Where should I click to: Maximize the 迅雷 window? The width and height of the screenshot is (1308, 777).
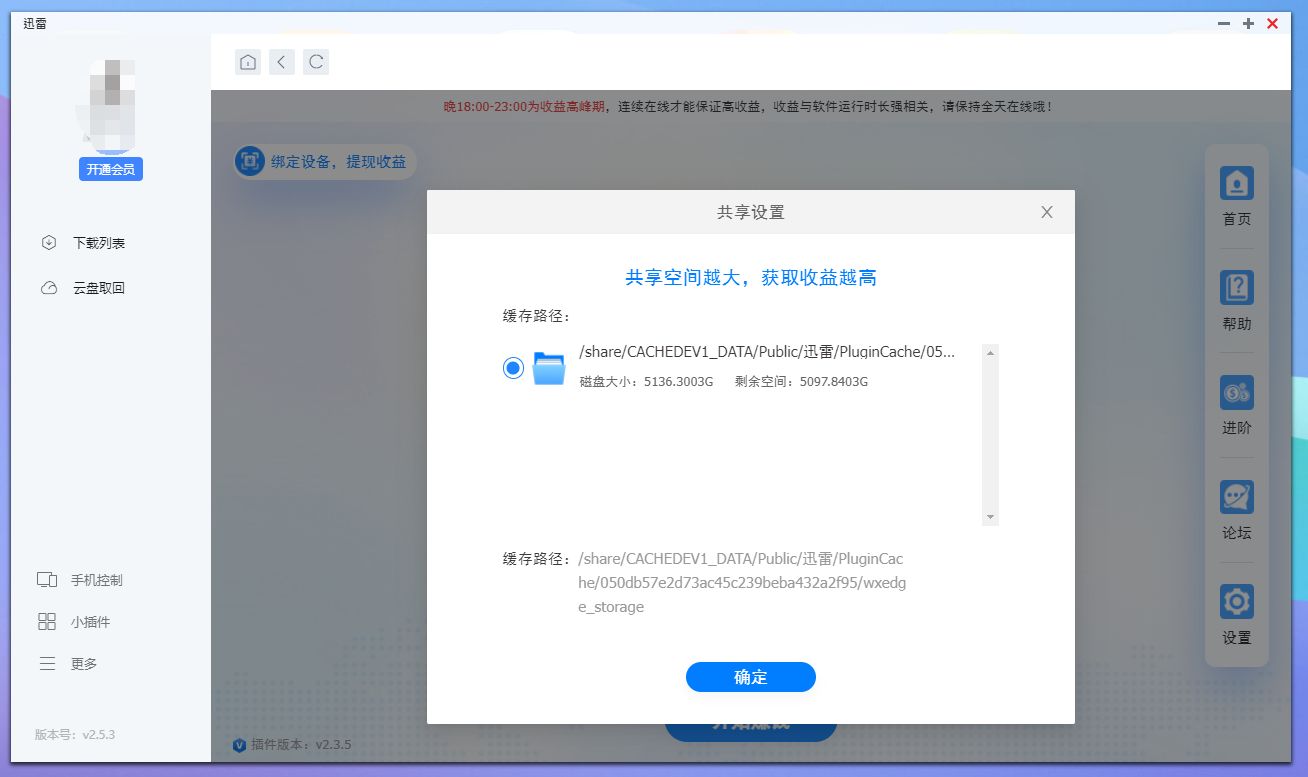(x=1248, y=23)
